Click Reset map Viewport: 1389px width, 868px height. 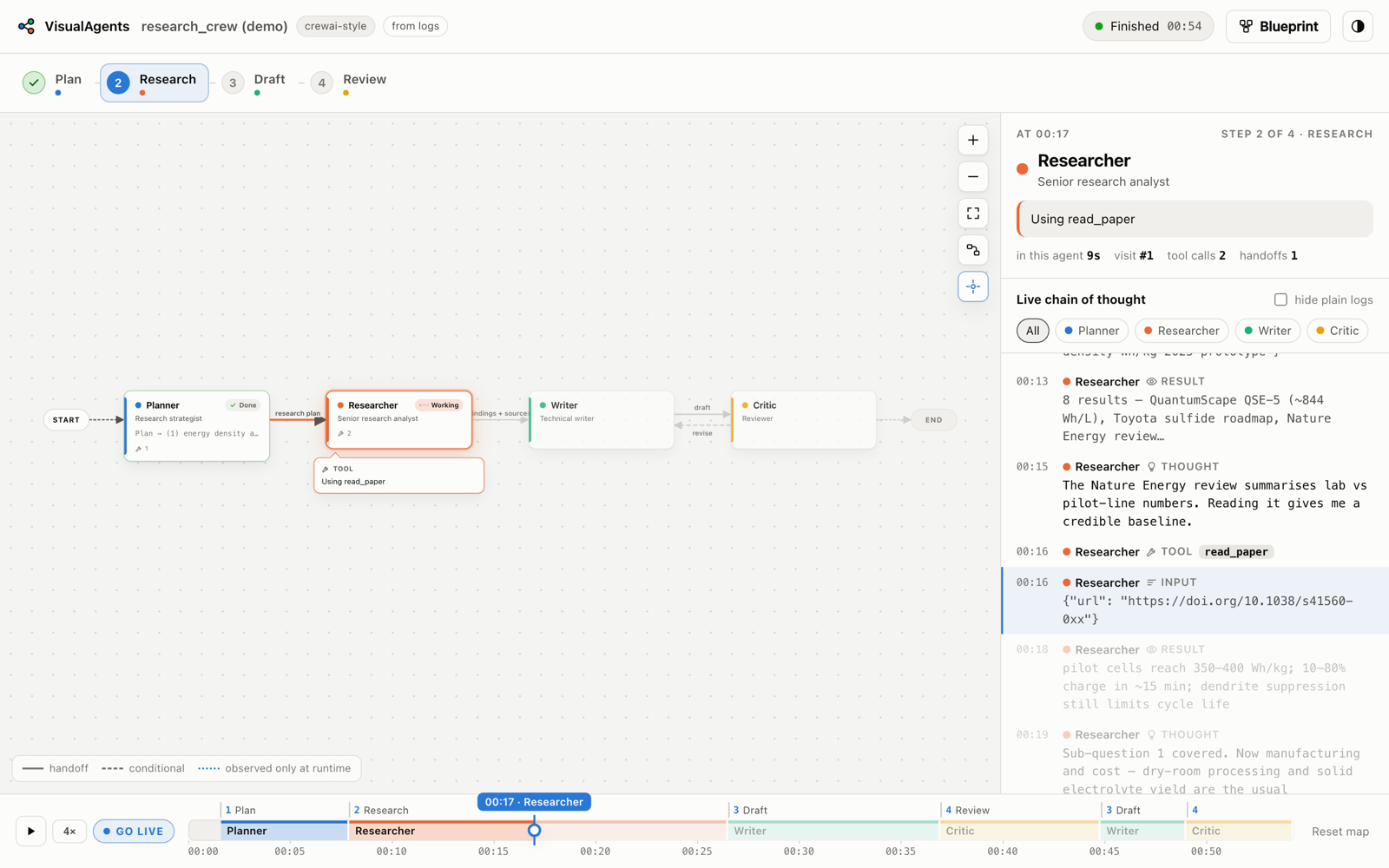tap(1340, 832)
